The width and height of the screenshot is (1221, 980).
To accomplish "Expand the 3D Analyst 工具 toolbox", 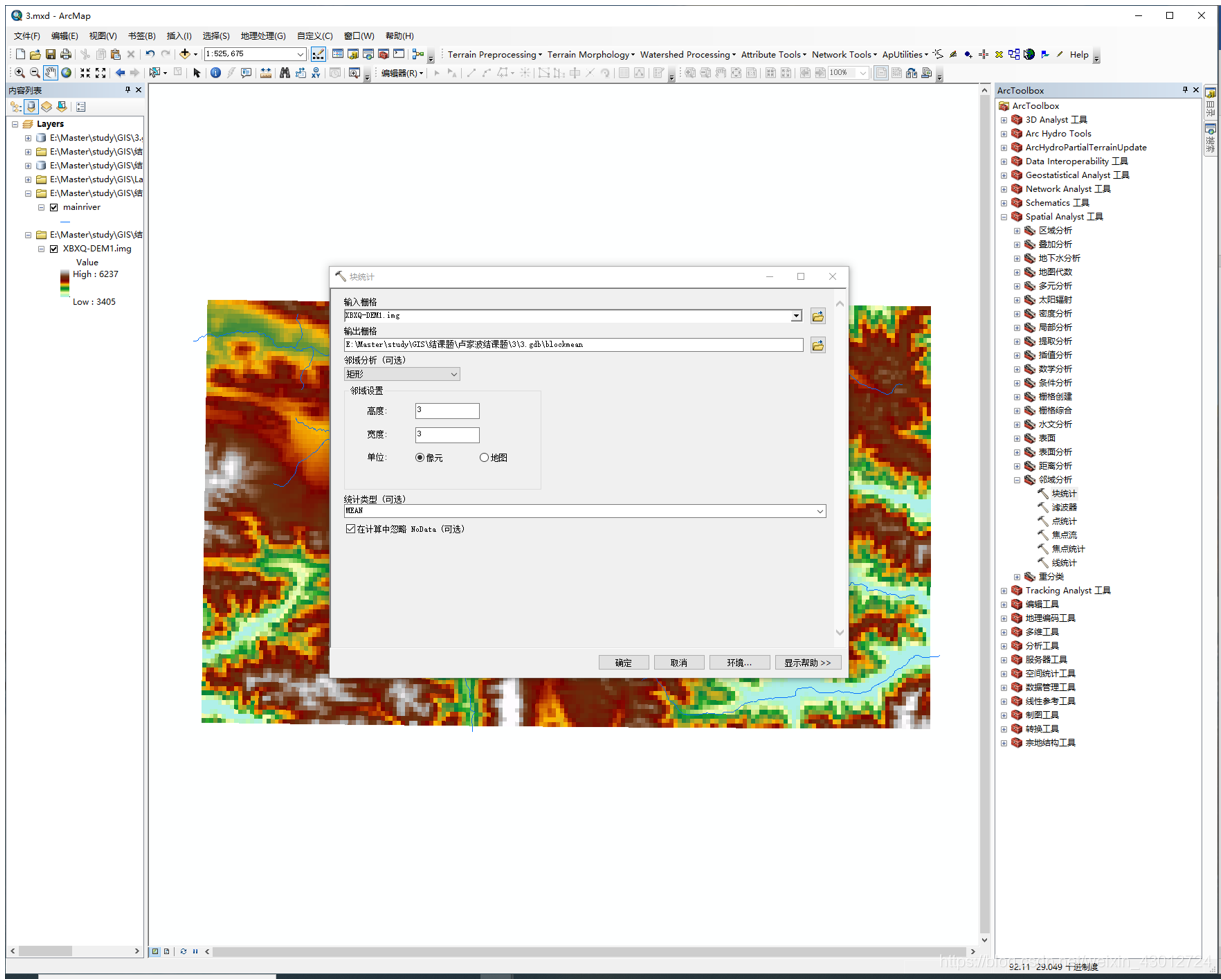I will (1004, 119).
